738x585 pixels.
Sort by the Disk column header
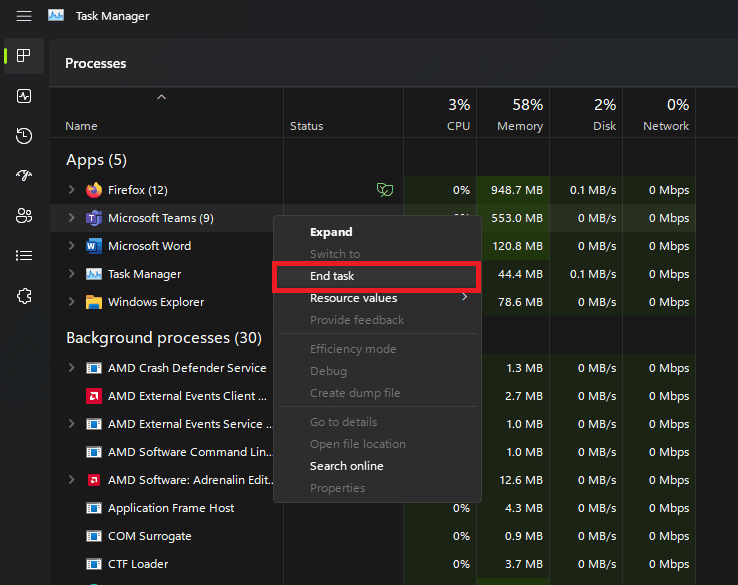click(586, 114)
